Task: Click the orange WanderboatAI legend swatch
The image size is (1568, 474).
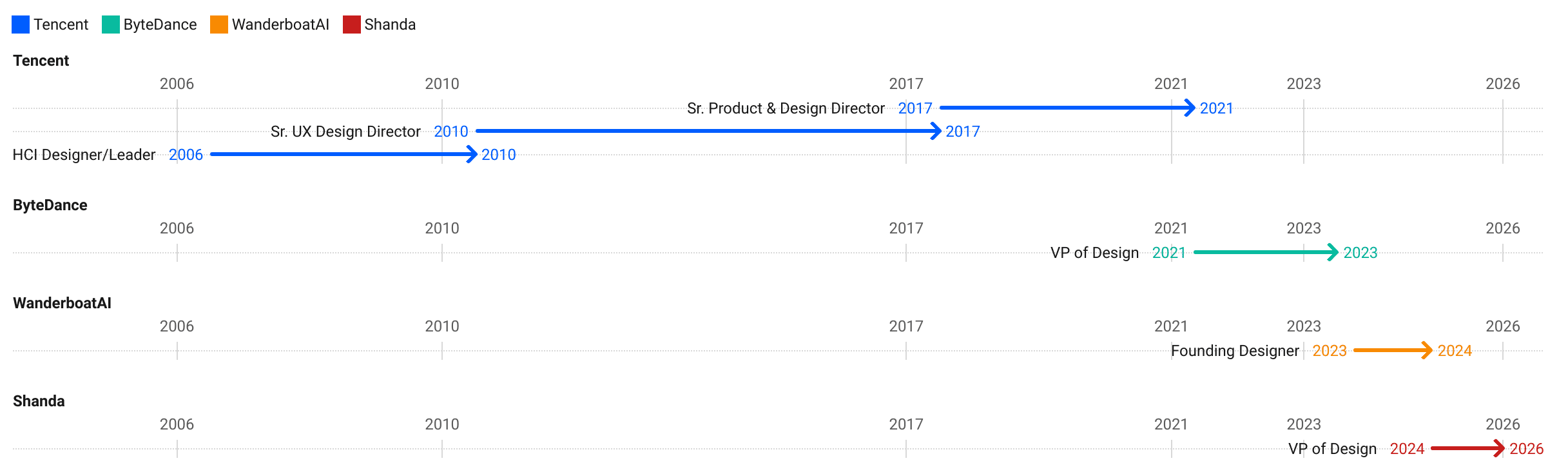Action: 219,25
